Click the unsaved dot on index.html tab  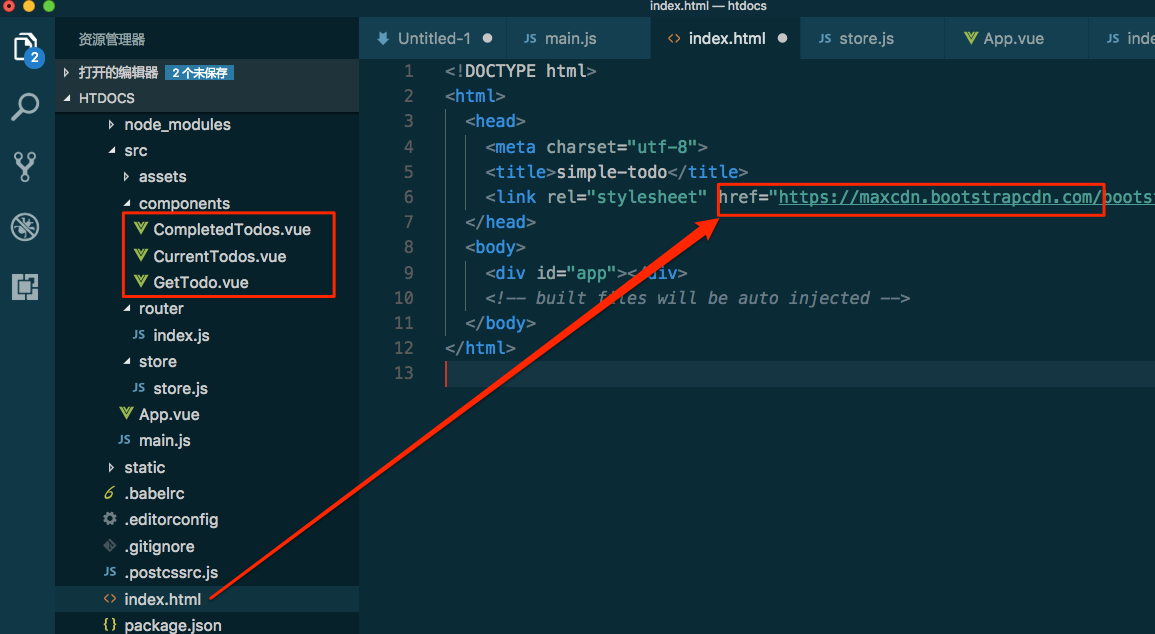[x=782, y=38]
